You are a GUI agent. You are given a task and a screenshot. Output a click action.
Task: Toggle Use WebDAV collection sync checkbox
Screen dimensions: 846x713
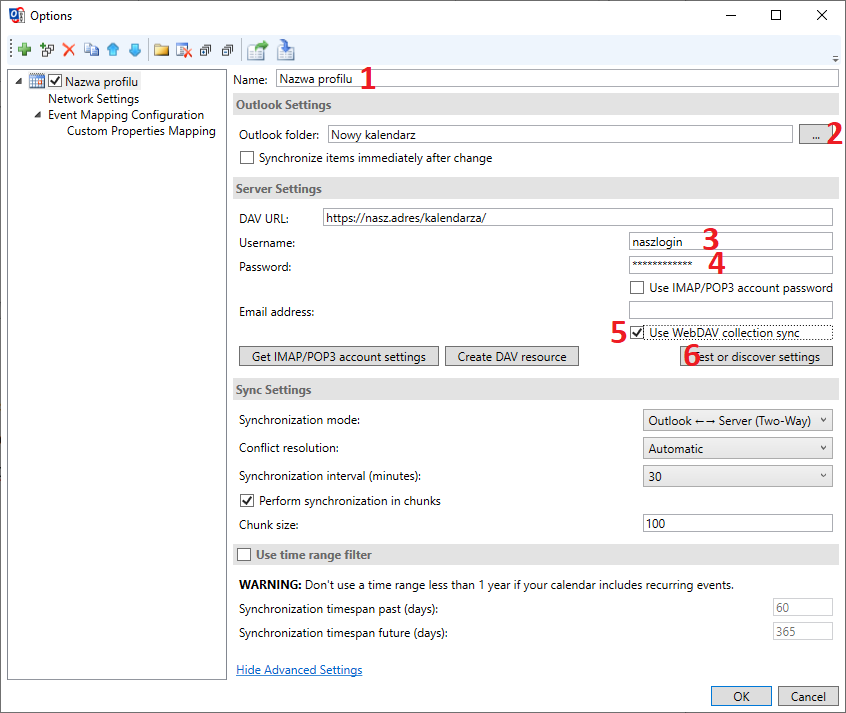point(637,333)
